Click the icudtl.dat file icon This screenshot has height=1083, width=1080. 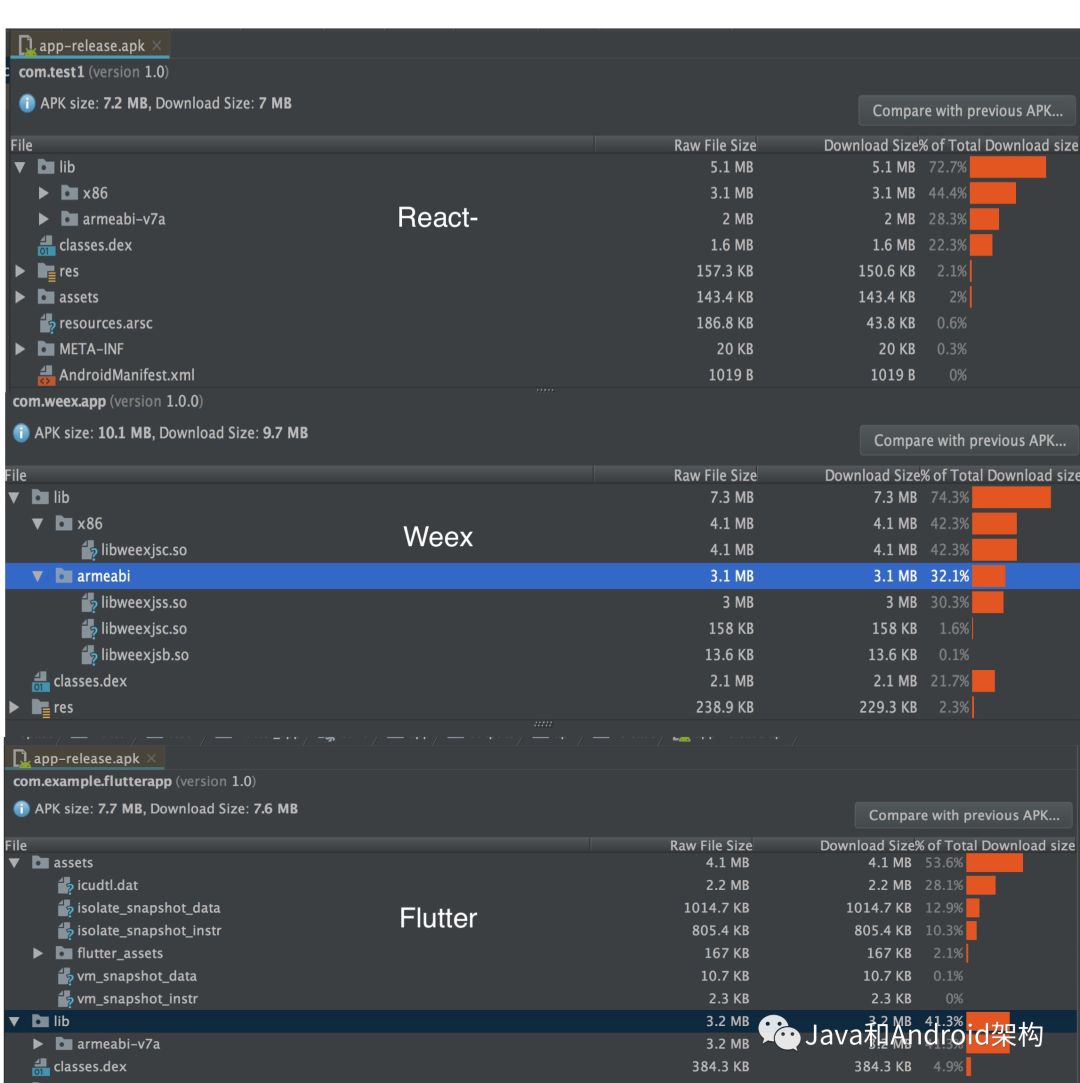tap(66, 885)
